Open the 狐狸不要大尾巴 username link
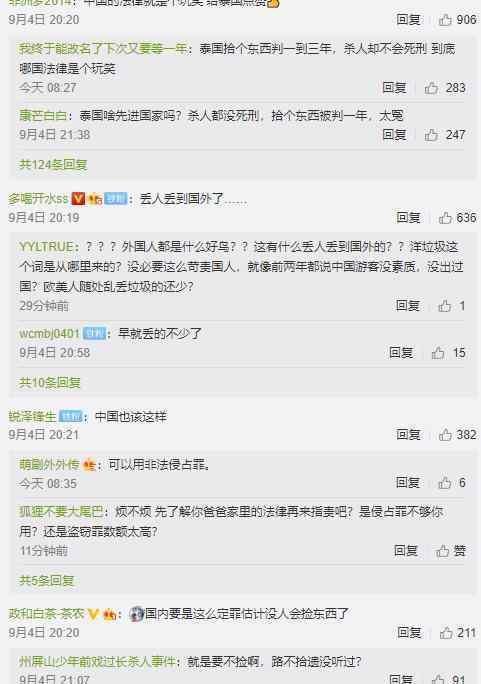The width and height of the screenshot is (481, 684). coord(61,511)
